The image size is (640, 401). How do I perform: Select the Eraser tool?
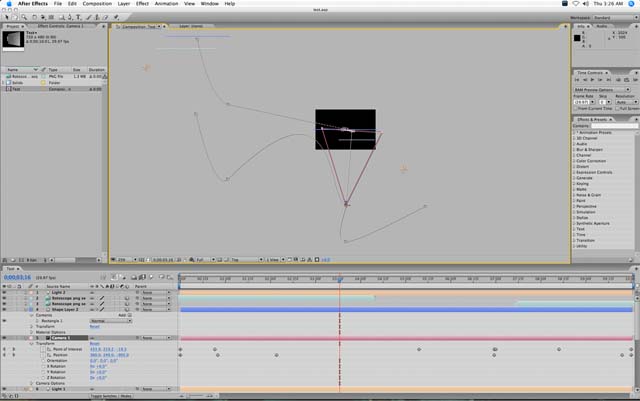[106, 17]
